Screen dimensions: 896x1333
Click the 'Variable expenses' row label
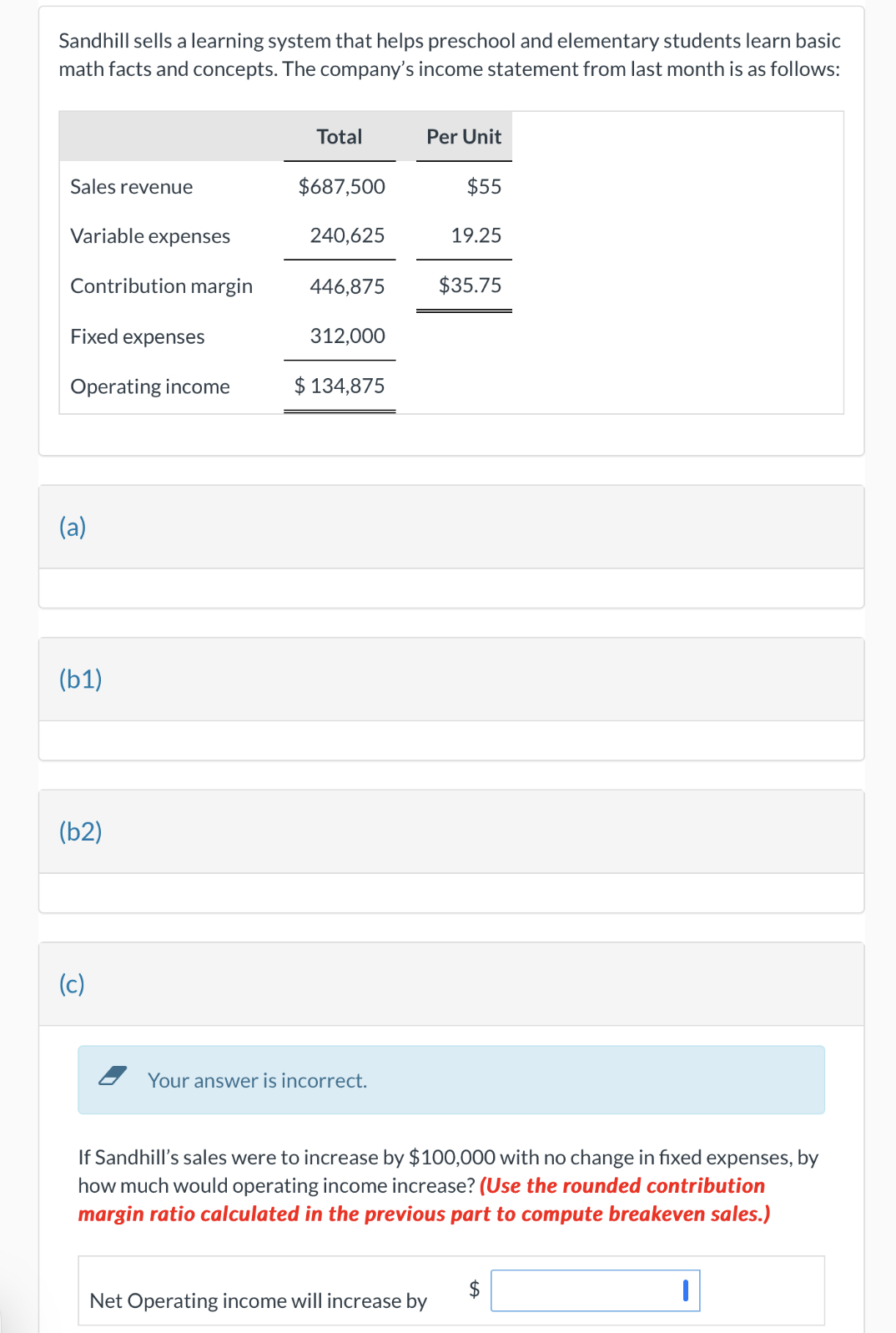[150, 236]
